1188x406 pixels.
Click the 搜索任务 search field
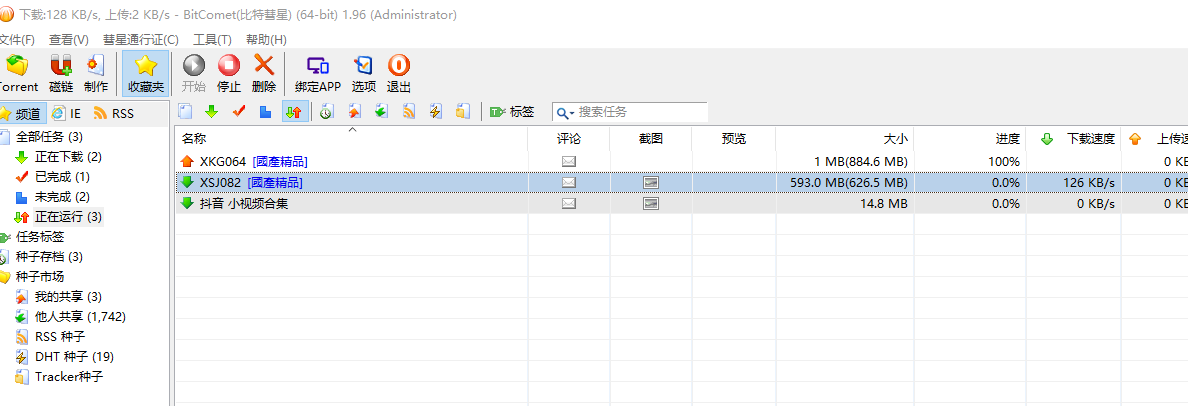click(x=641, y=112)
